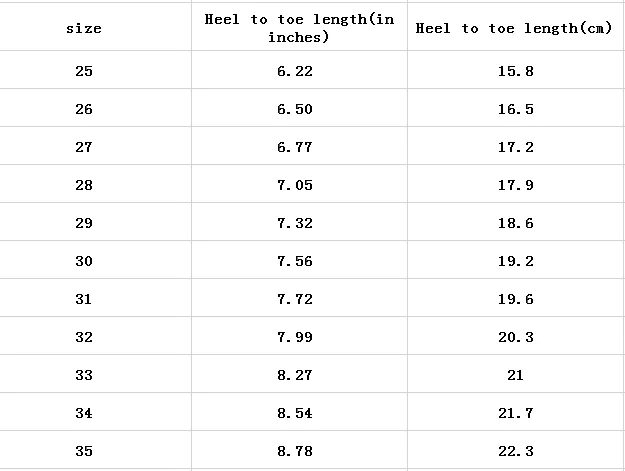Image resolution: width=625 pixels, height=471 pixels.
Task: Click the size 31 cell
Action: [x=84, y=299]
